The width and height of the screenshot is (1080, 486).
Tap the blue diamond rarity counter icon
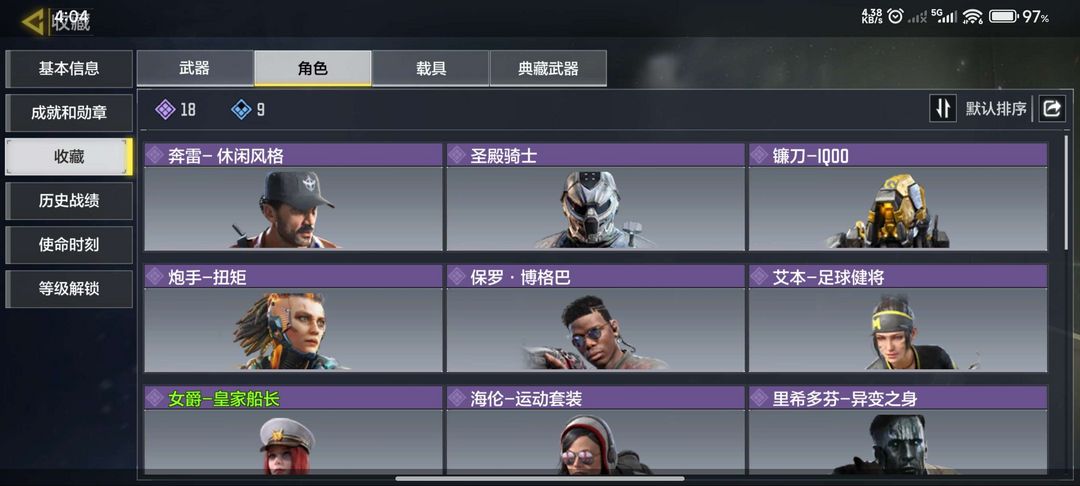pos(241,109)
